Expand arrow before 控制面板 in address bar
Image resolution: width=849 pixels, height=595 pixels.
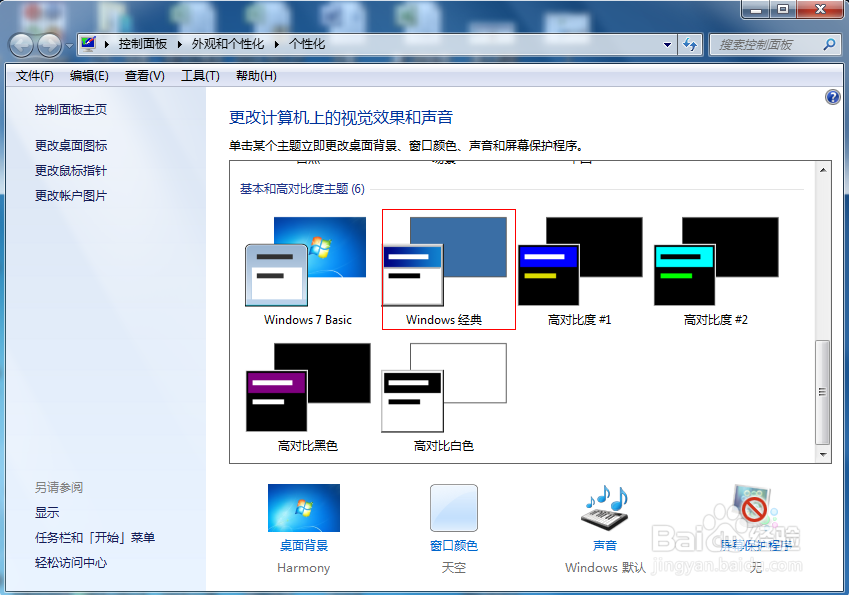pyautogui.click(x=107, y=44)
